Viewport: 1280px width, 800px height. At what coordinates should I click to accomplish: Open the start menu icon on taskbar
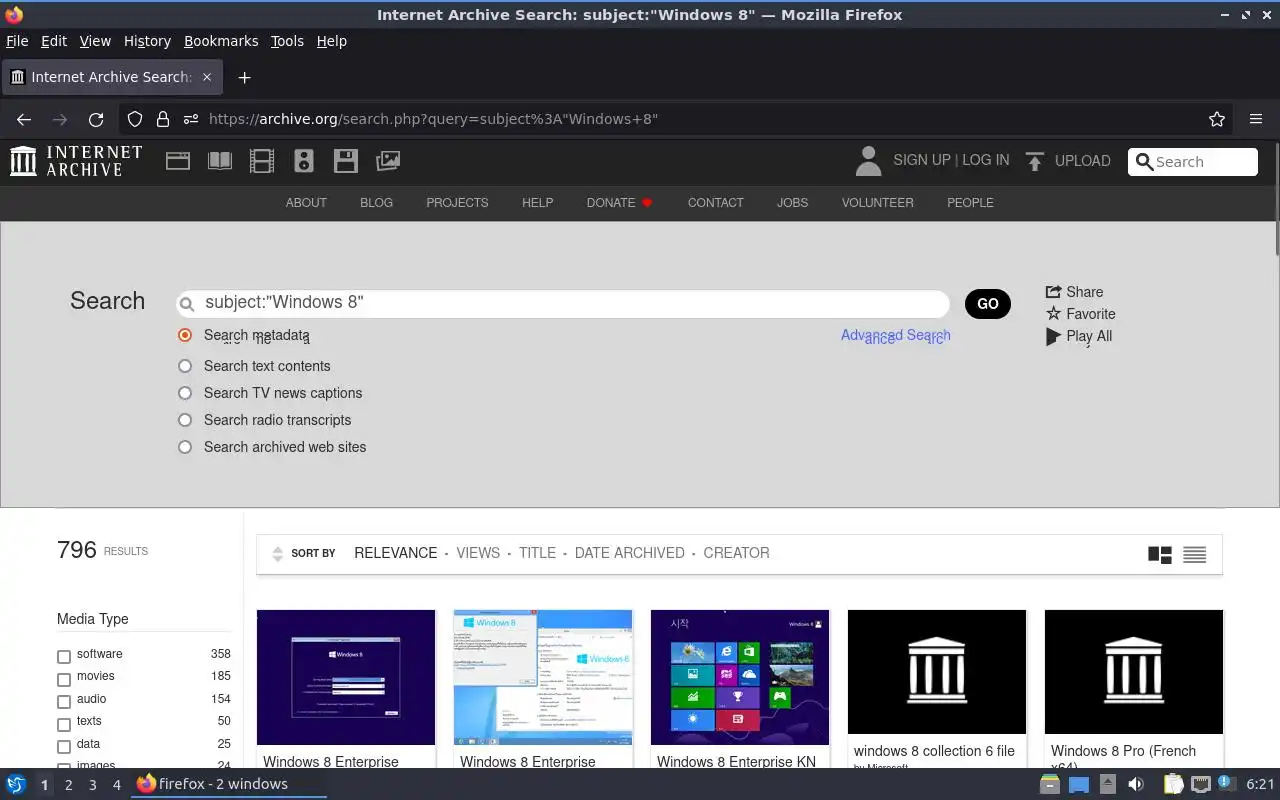click(x=16, y=784)
